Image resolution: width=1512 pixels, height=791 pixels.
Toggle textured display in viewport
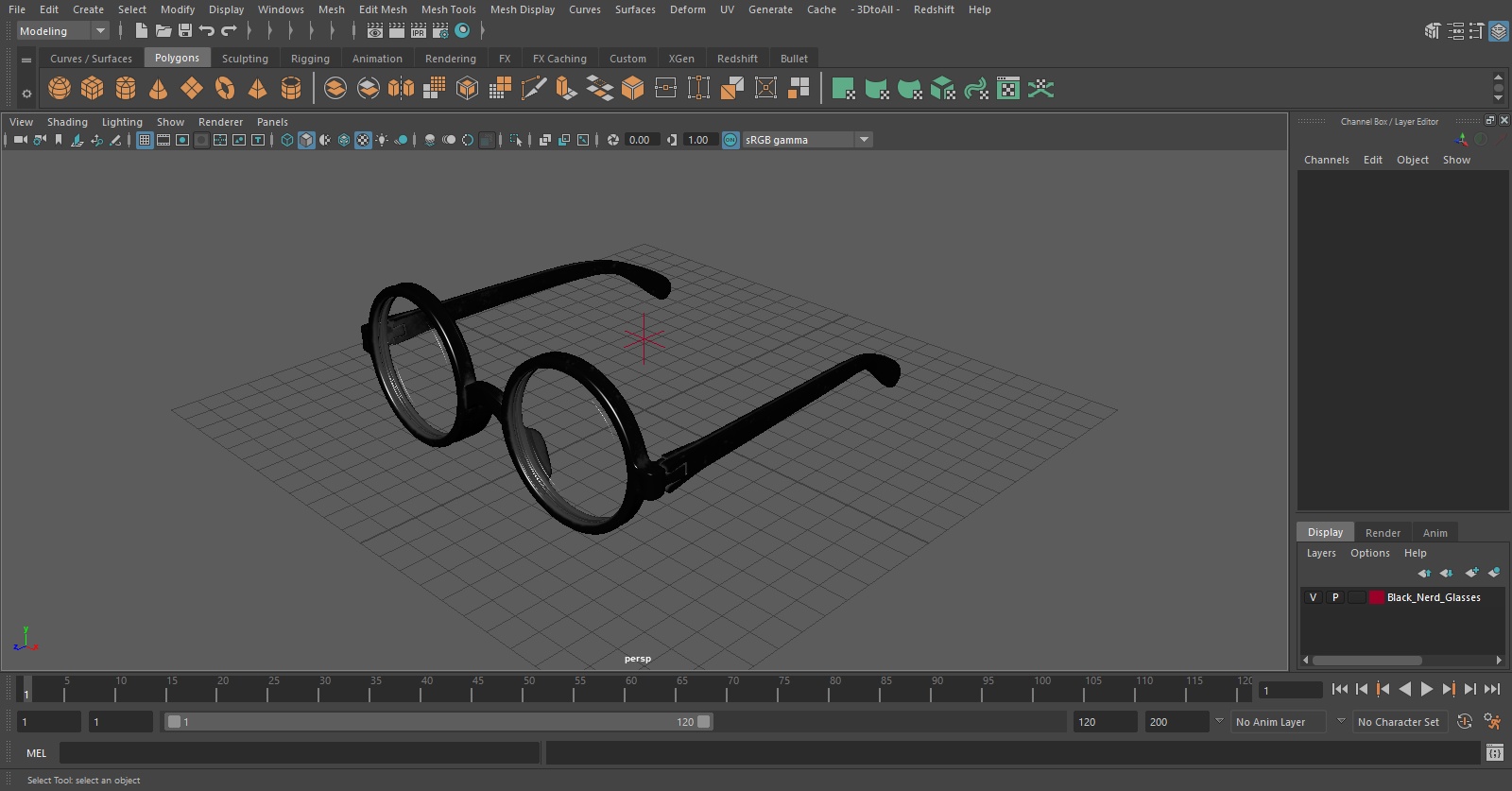tap(363, 140)
